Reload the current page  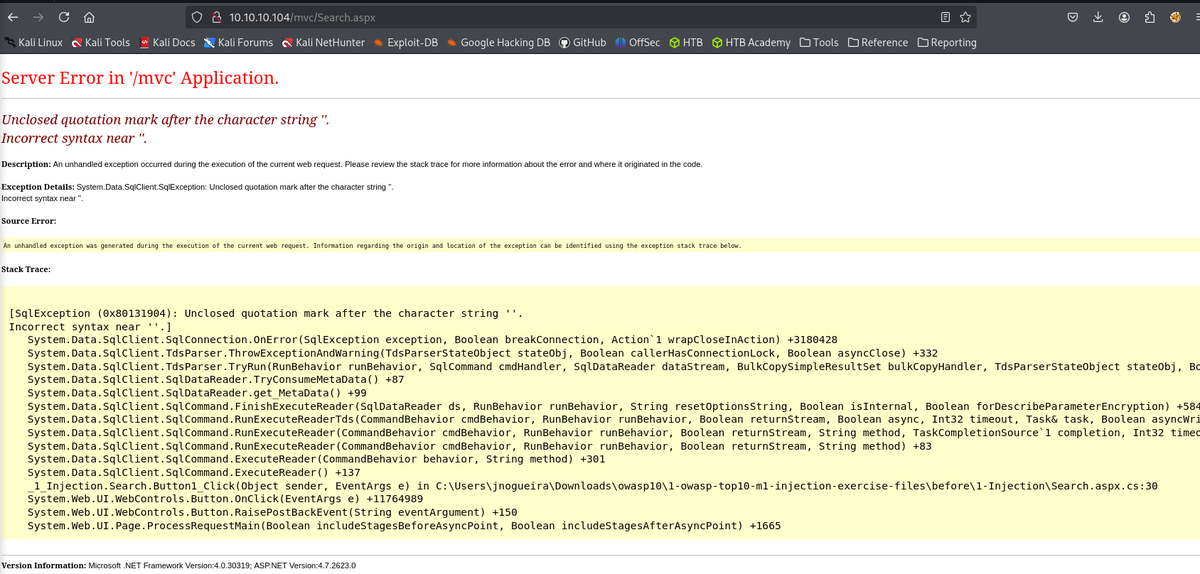pos(64,17)
